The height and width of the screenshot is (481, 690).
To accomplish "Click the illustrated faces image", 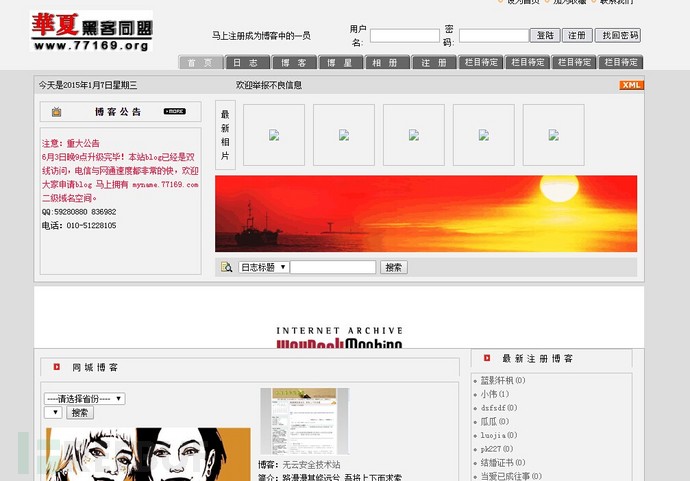I will point(148,454).
